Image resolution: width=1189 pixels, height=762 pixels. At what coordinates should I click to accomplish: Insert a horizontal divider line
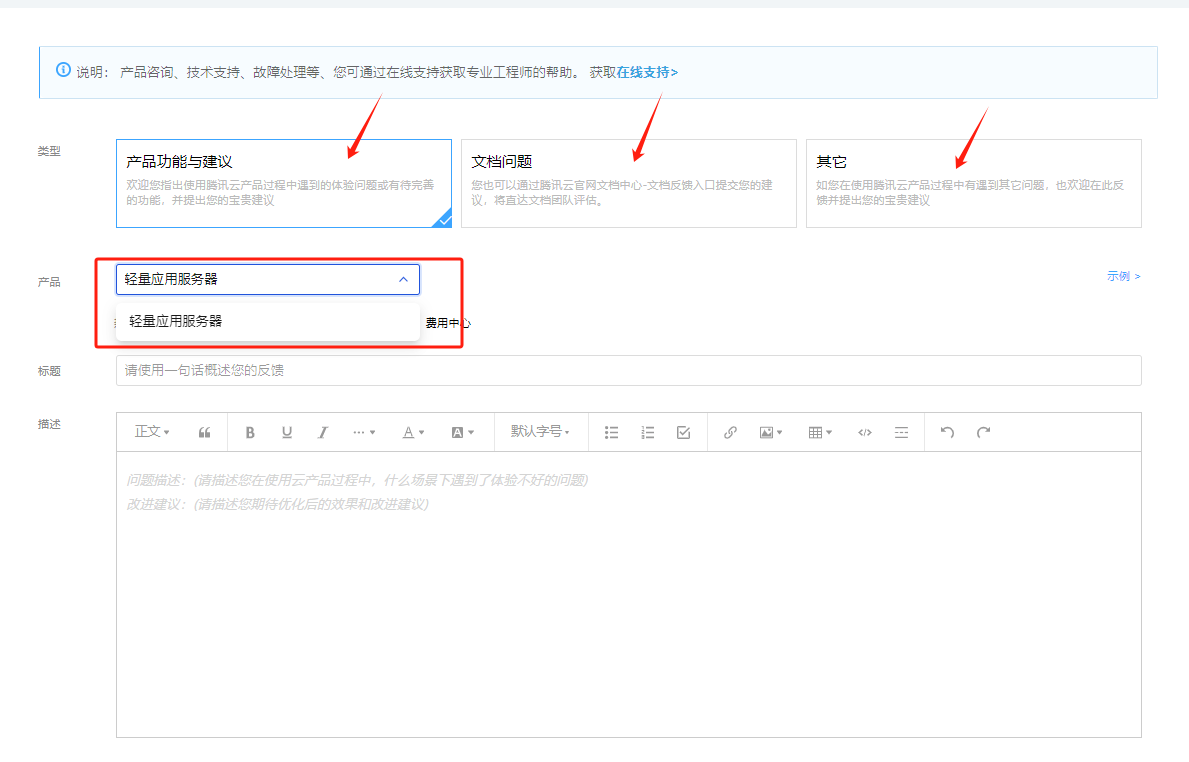(x=901, y=432)
